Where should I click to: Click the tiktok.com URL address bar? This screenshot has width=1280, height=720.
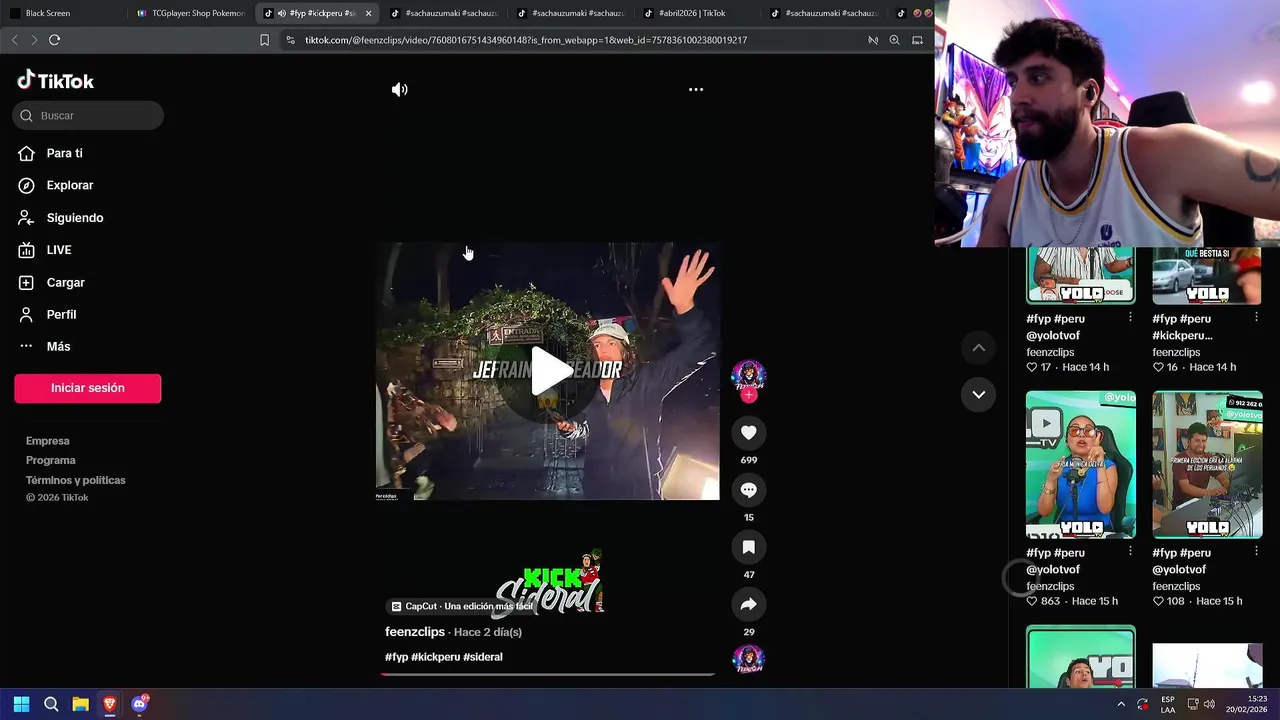tap(526, 40)
